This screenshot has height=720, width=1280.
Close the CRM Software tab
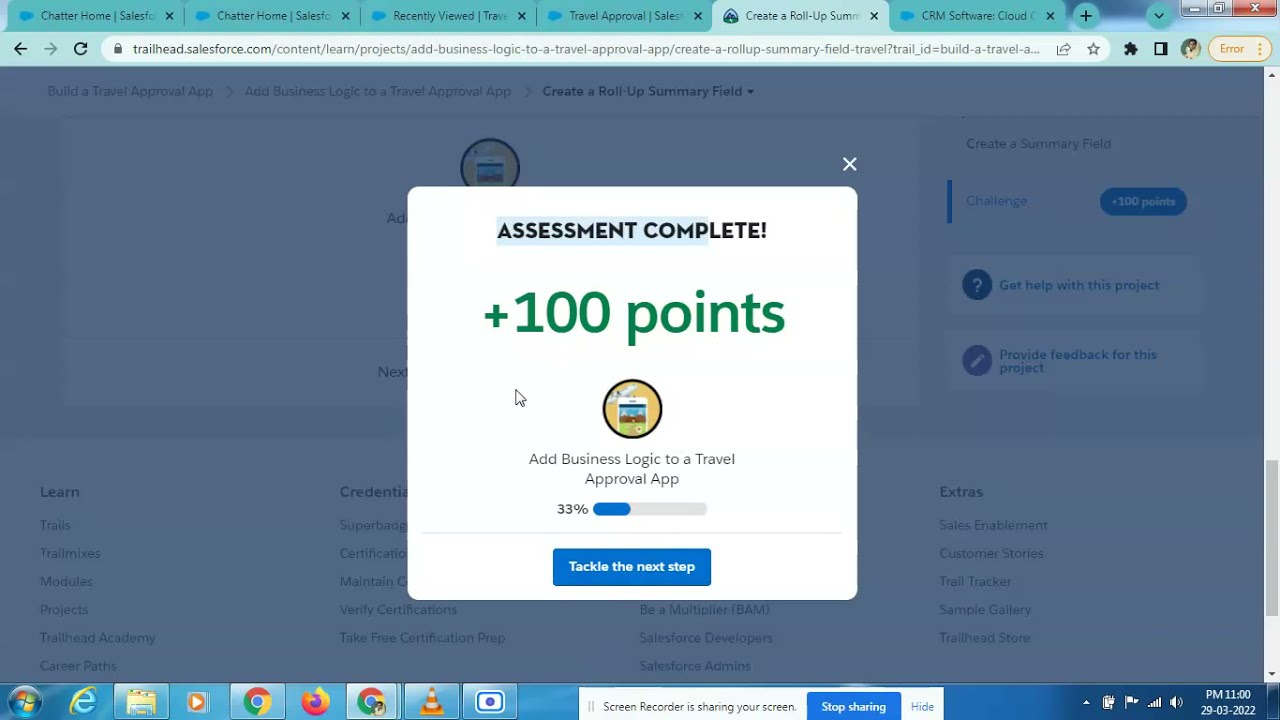point(1050,16)
